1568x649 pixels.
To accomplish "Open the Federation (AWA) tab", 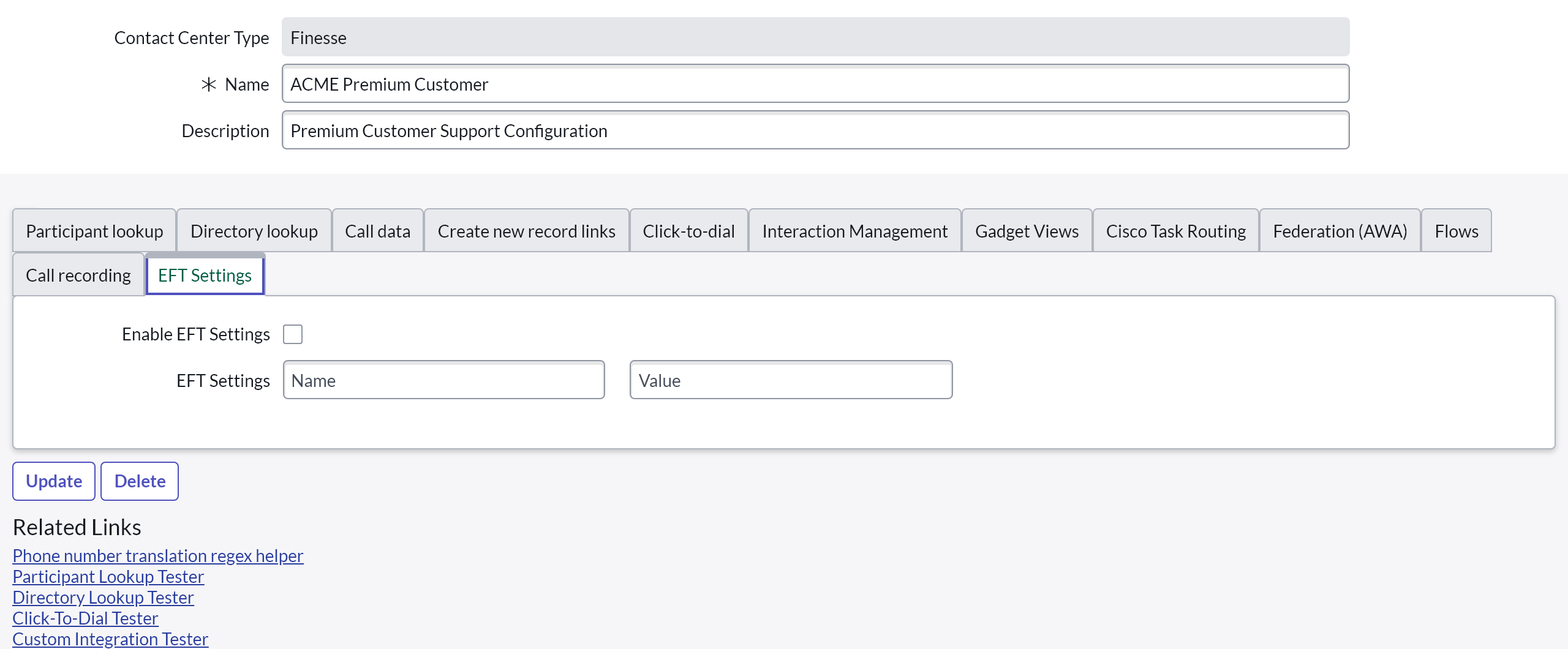I will (1340, 231).
